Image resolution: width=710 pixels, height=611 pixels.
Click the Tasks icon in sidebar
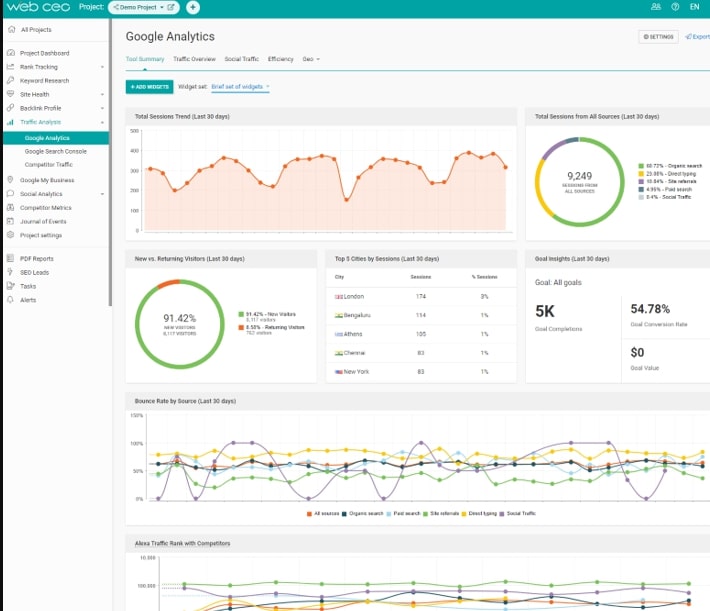point(11,286)
